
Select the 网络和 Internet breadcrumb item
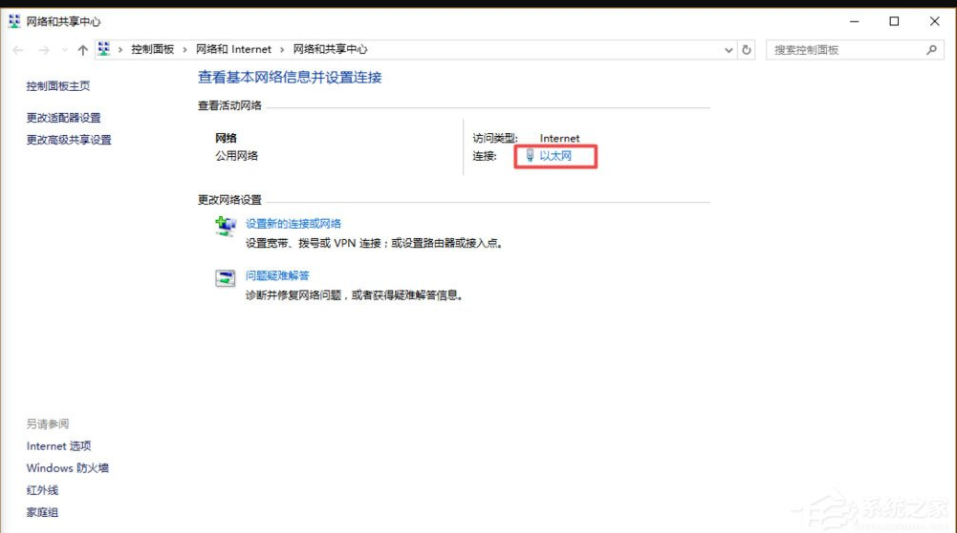(x=233, y=50)
